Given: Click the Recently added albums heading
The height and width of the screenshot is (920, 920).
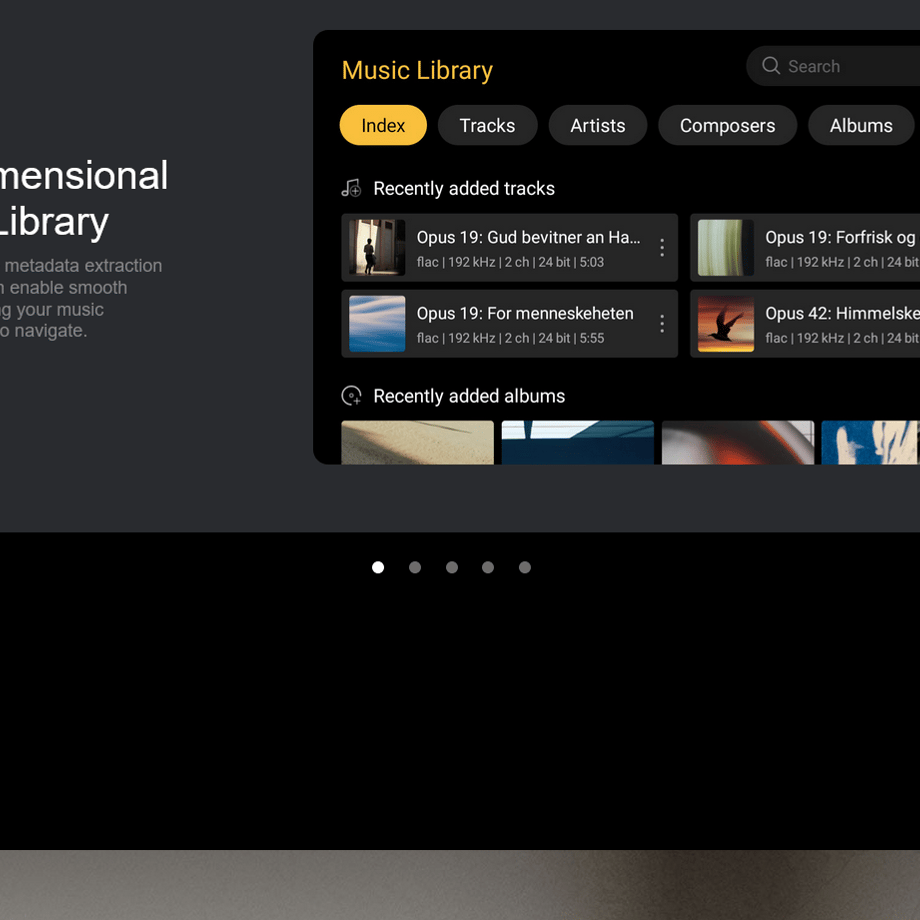Looking at the screenshot, I should coord(469,396).
